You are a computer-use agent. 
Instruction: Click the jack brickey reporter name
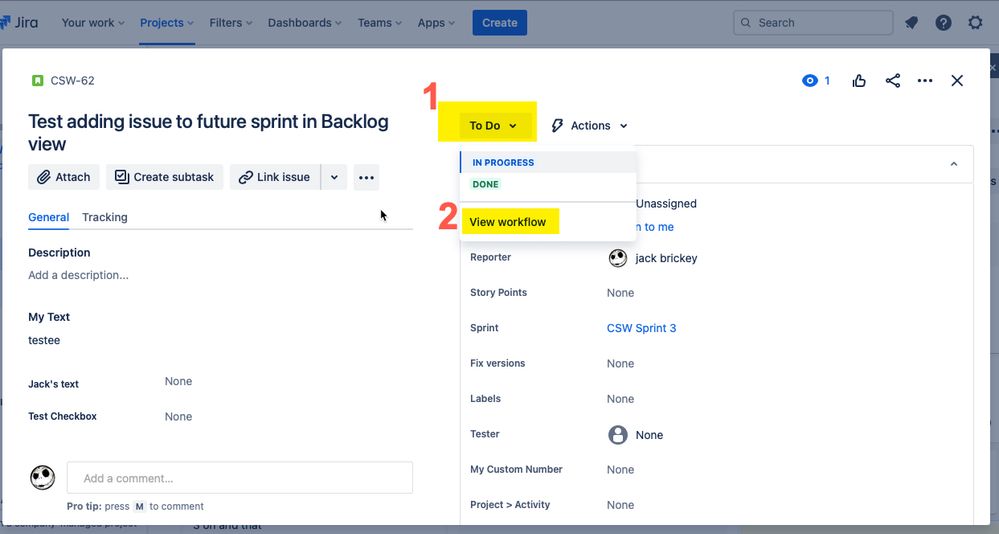click(x=666, y=258)
